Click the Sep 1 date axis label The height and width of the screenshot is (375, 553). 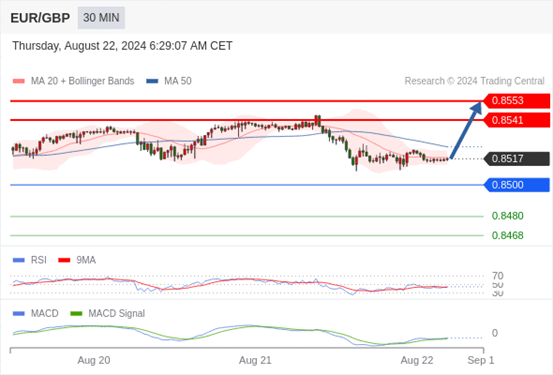click(x=481, y=361)
